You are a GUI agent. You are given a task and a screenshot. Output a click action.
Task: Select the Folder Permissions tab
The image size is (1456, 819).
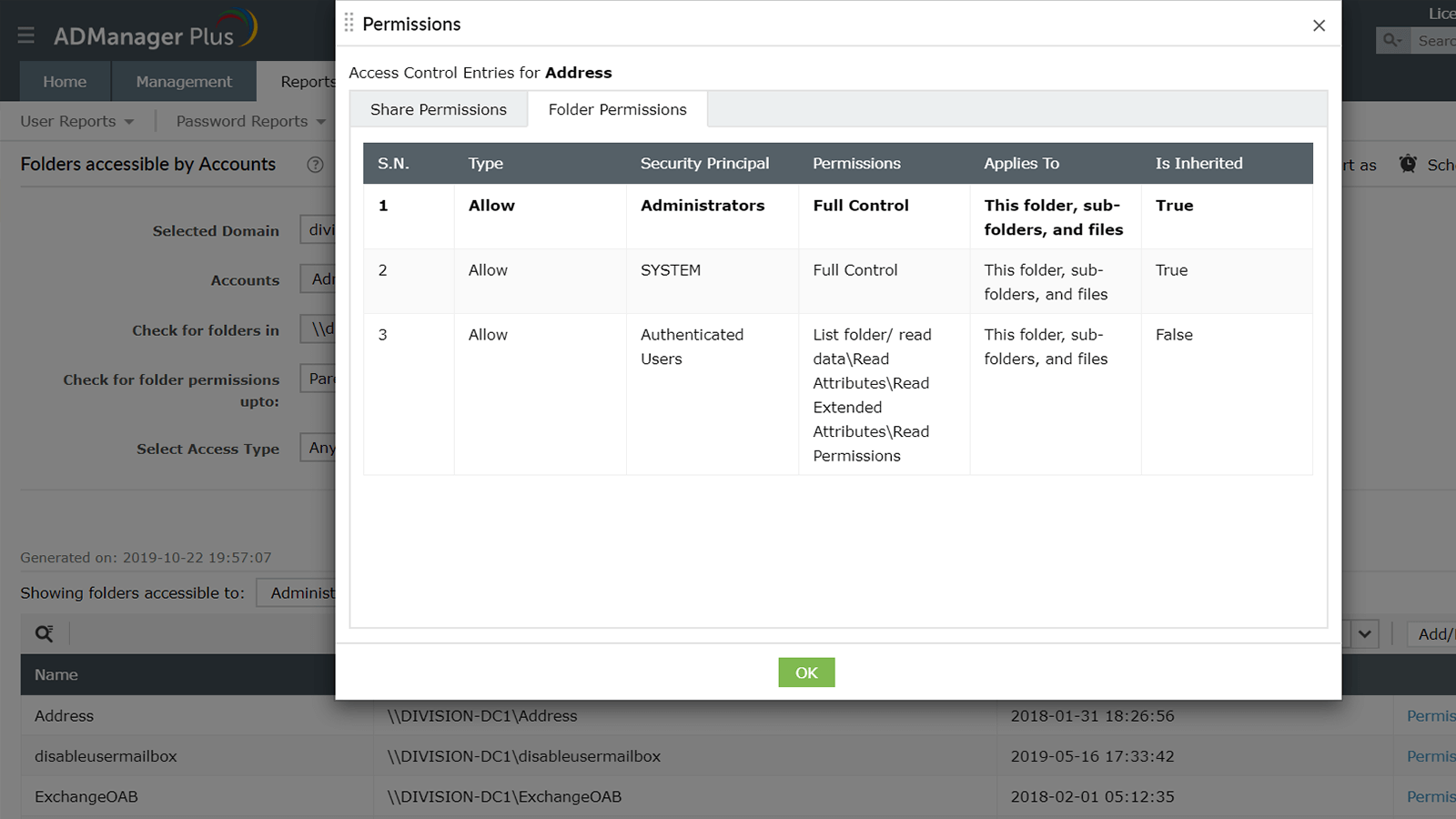pyautogui.click(x=617, y=109)
